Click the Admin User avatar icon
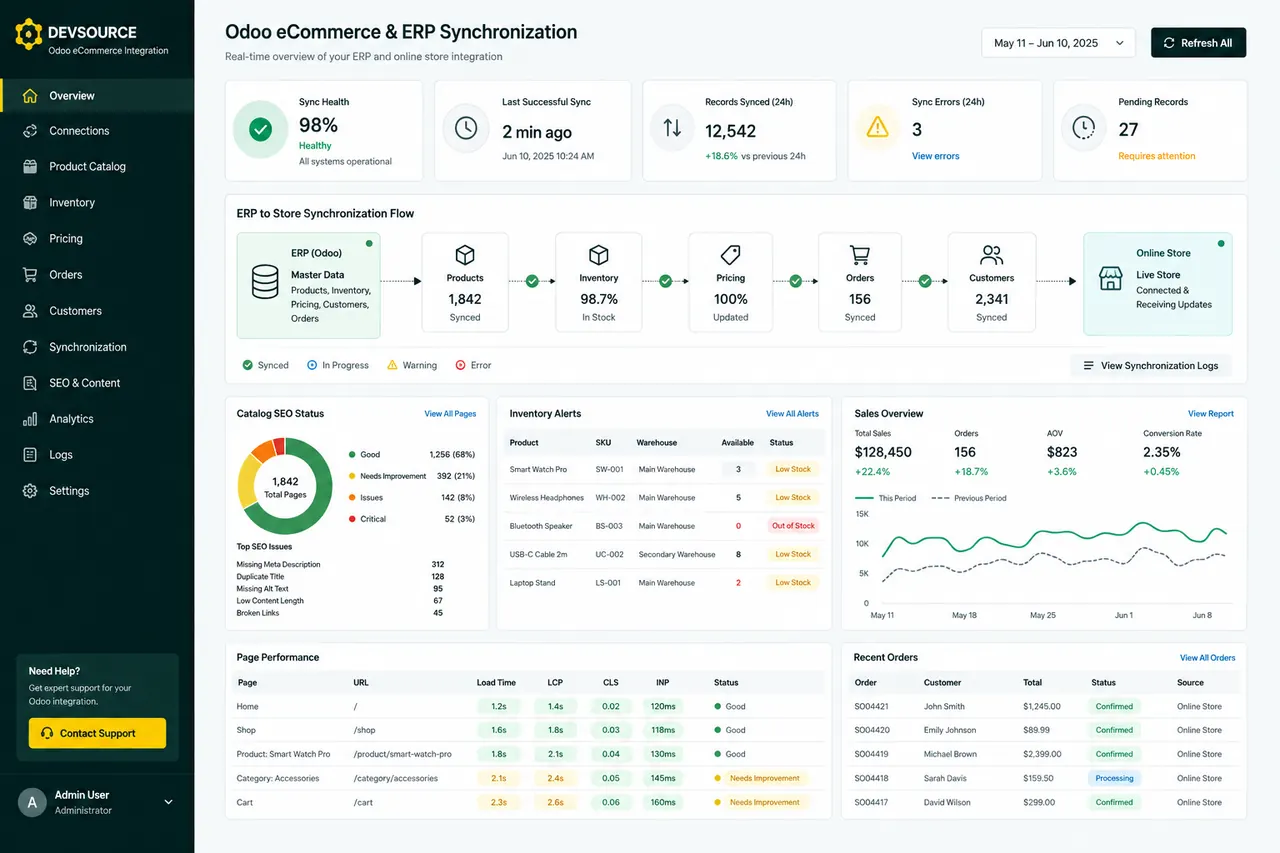Viewport: 1280px width, 853px height. coord(33,802)
